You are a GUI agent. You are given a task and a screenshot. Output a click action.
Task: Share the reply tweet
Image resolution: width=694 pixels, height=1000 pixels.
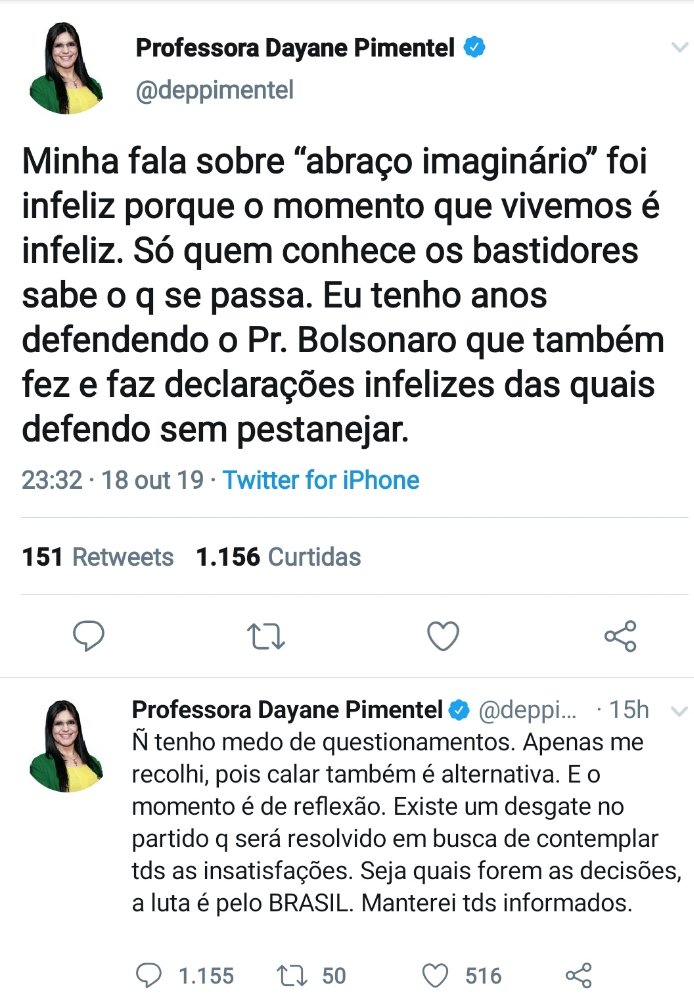point(579,975)
